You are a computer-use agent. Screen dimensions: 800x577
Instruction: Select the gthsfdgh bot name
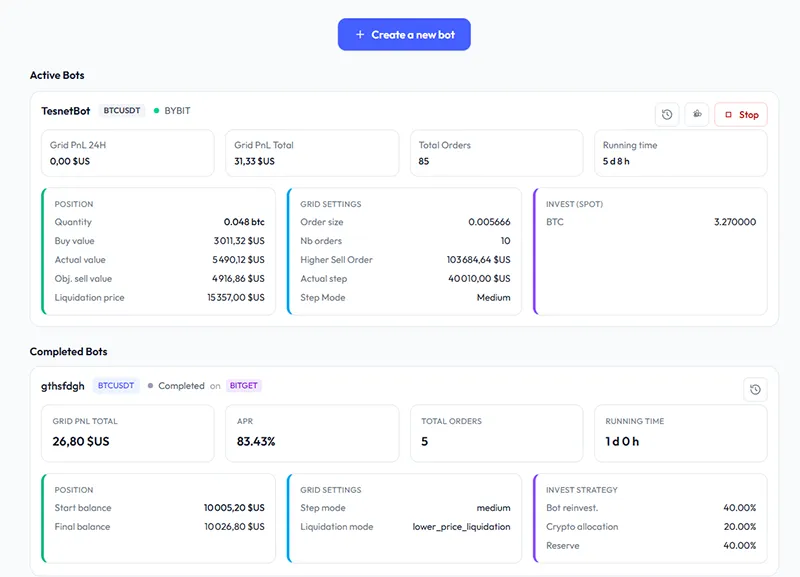click(x=63, y=386)
